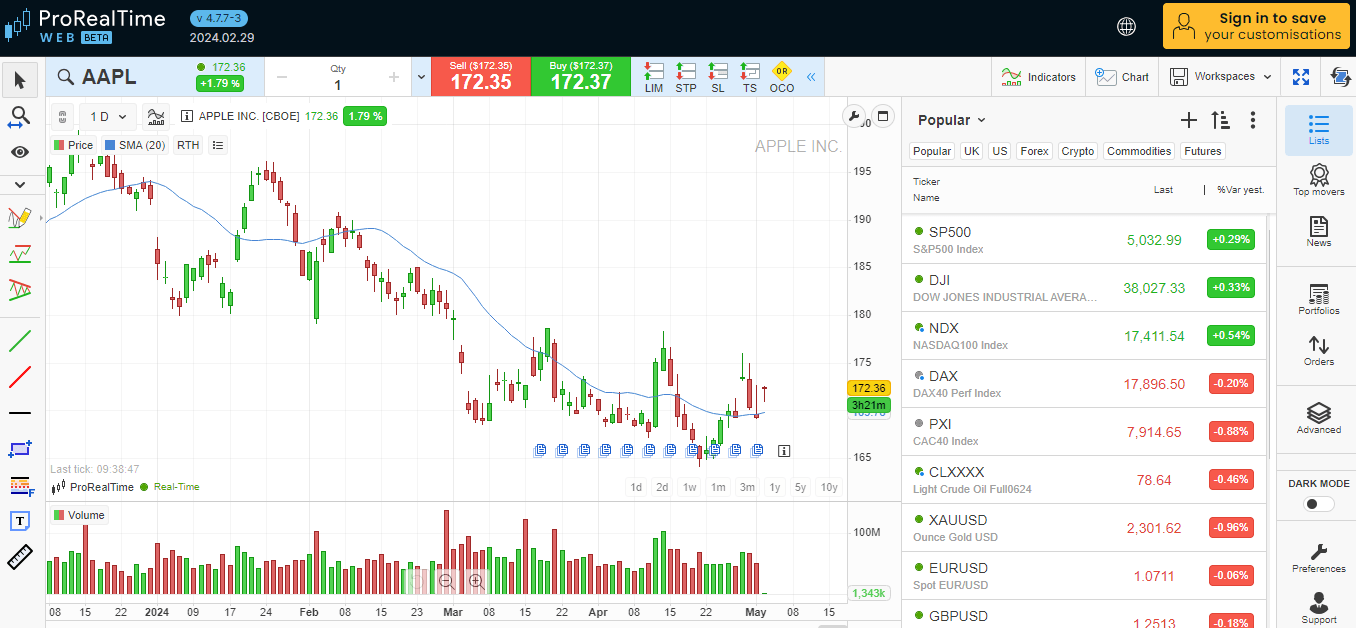Screen dimensions: 1356x628
Task: Toggle the Dark Mode switch
Action: (1318, 504)
